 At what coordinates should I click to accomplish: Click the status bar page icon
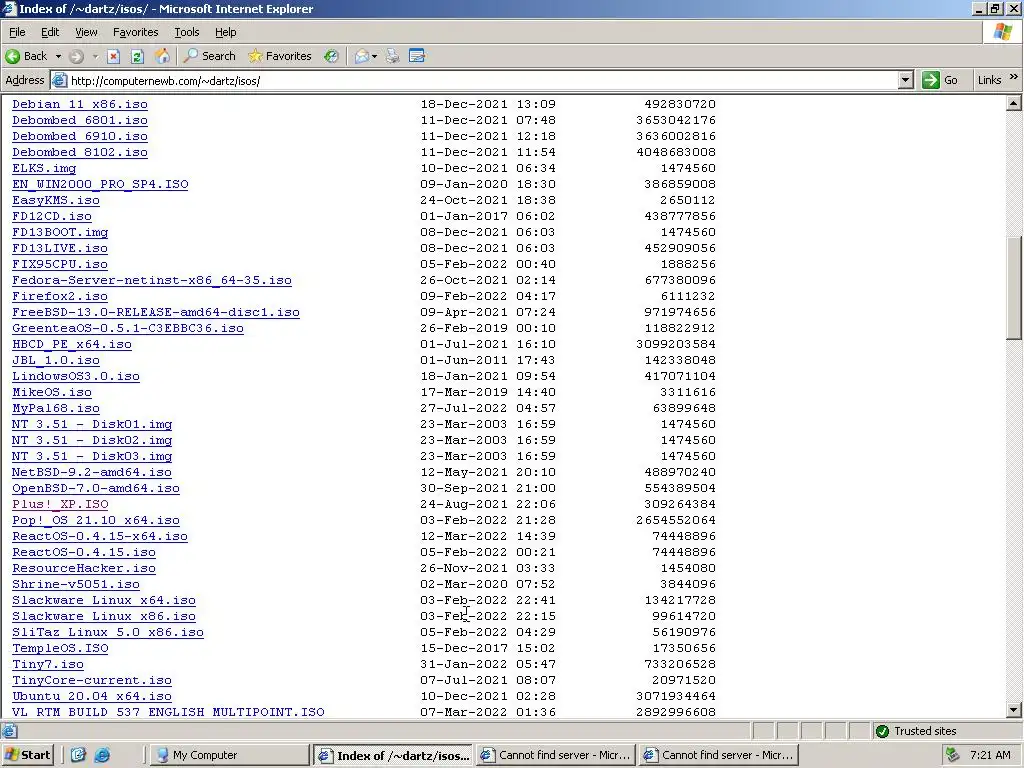[9, 731]
